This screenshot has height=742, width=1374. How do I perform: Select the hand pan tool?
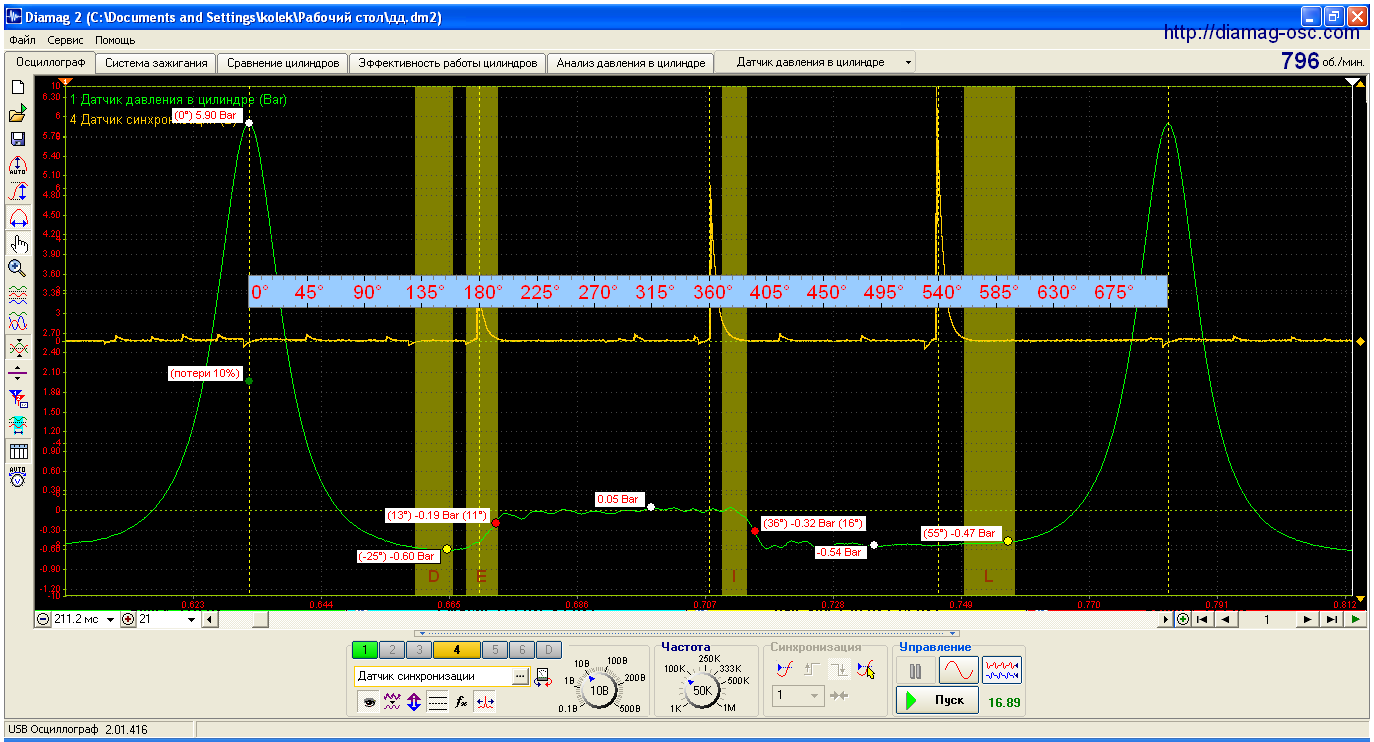17,243
